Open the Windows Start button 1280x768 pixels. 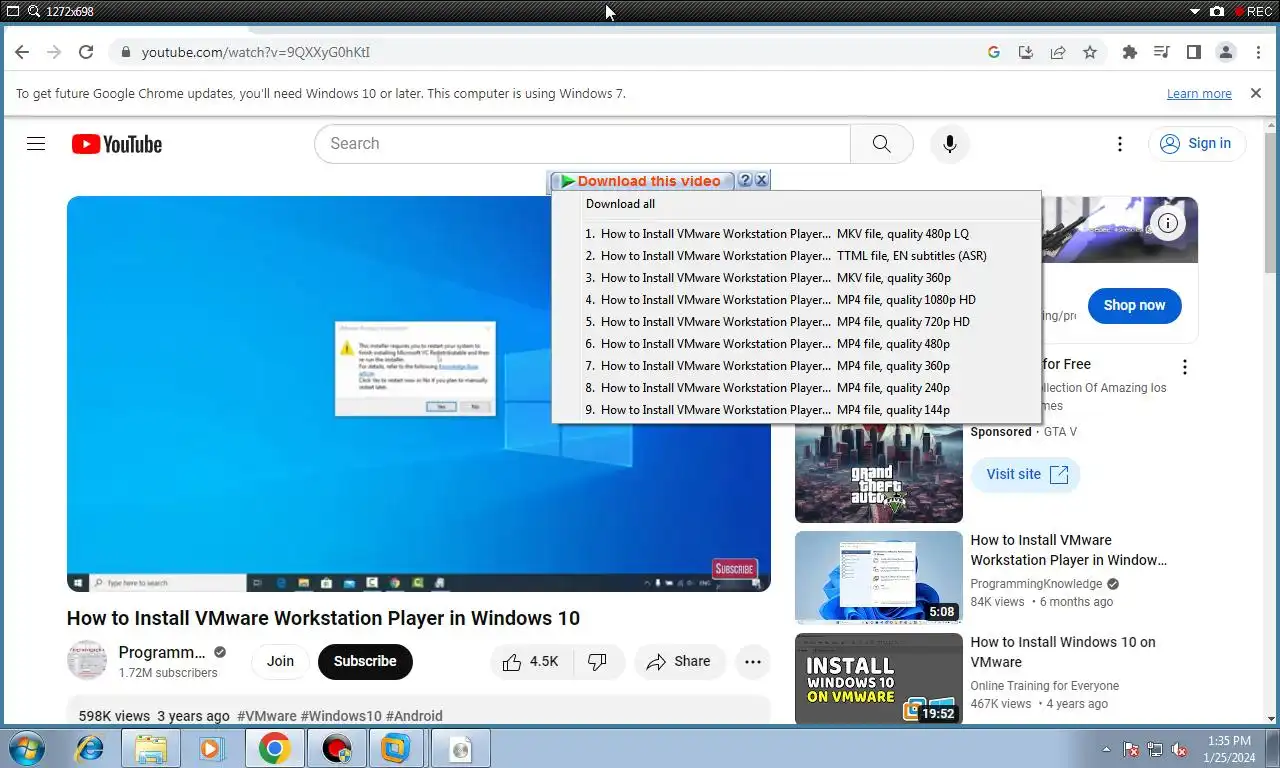pyautogui.click(x=27, y=748)
